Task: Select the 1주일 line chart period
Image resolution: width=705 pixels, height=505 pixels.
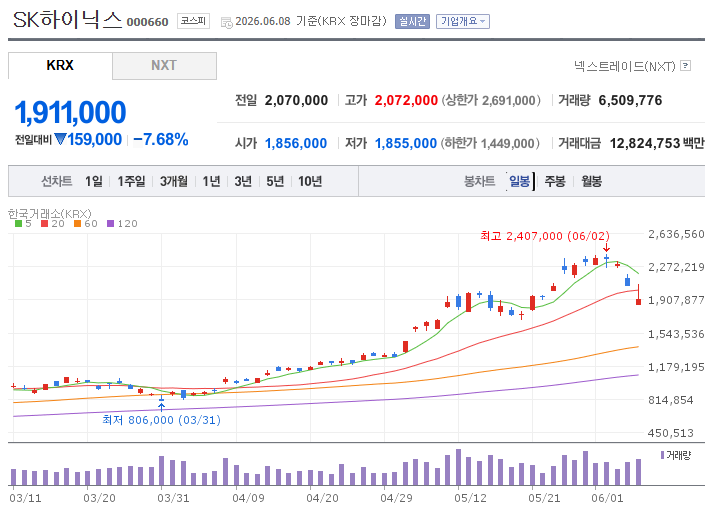Action: tap(131, 181)
